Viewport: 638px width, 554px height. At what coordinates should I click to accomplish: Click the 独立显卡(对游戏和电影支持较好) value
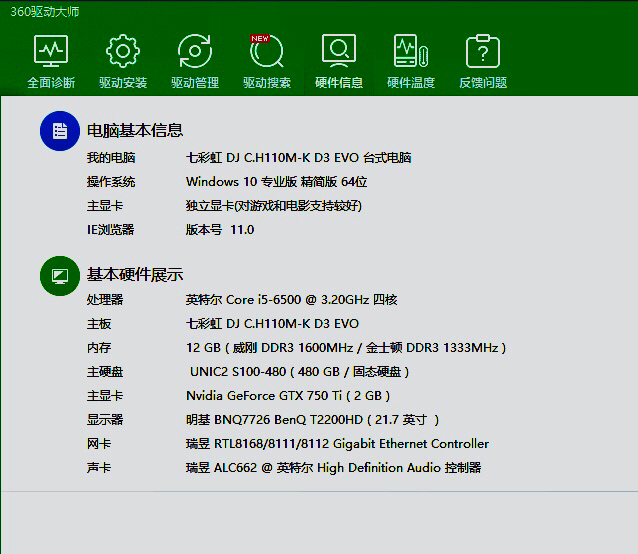274,206
